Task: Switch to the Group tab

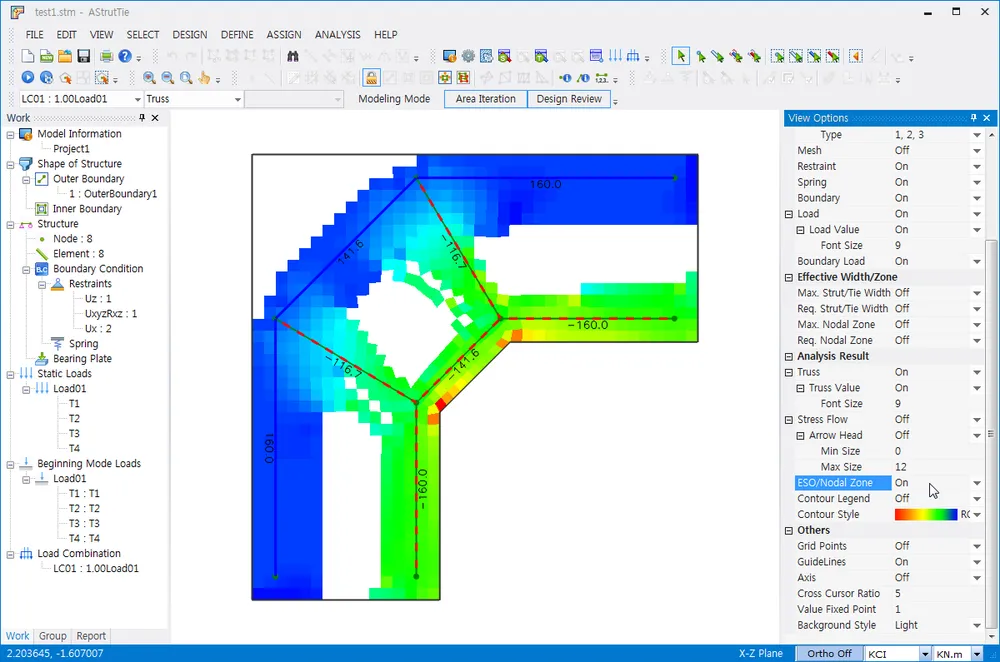Action: click(x=52, y=636)
